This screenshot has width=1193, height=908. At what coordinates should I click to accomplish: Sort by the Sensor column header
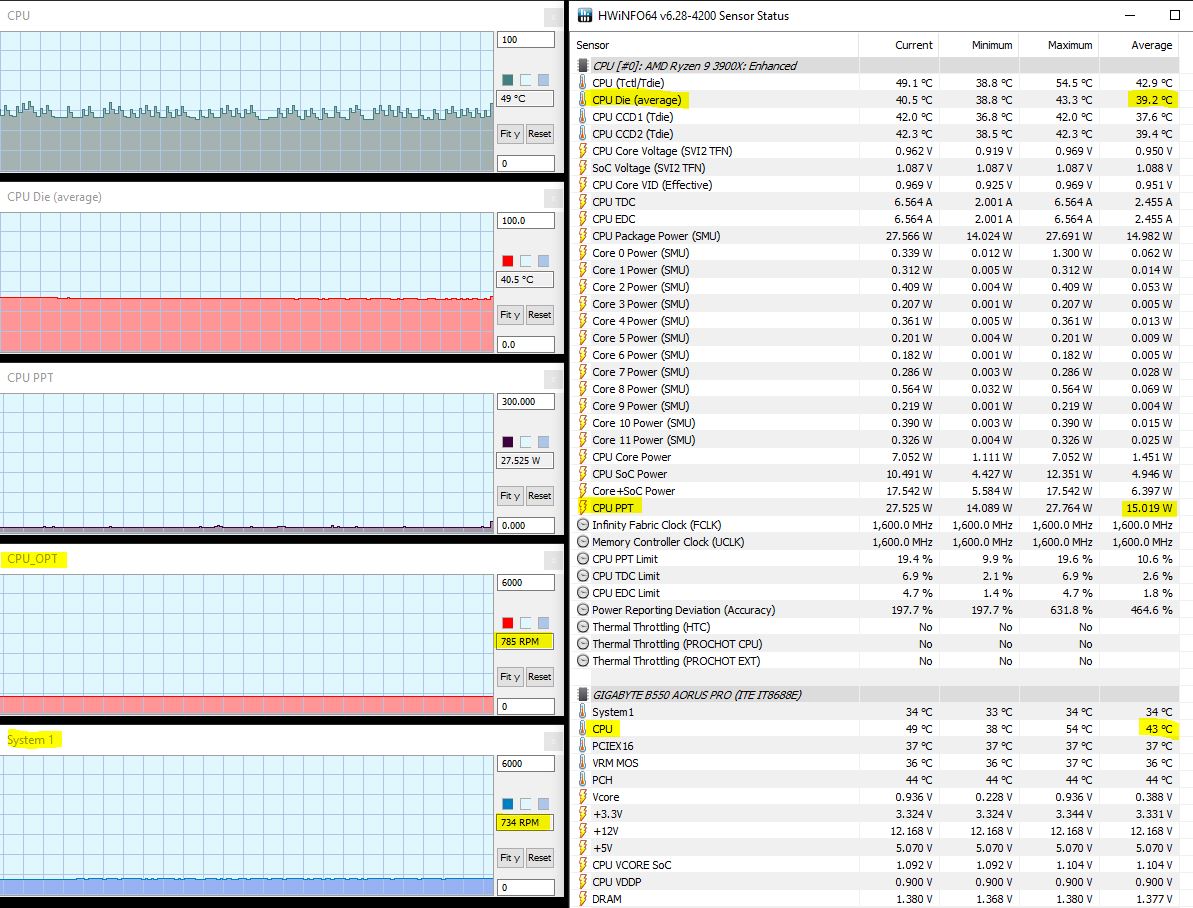tap(592, 45)
